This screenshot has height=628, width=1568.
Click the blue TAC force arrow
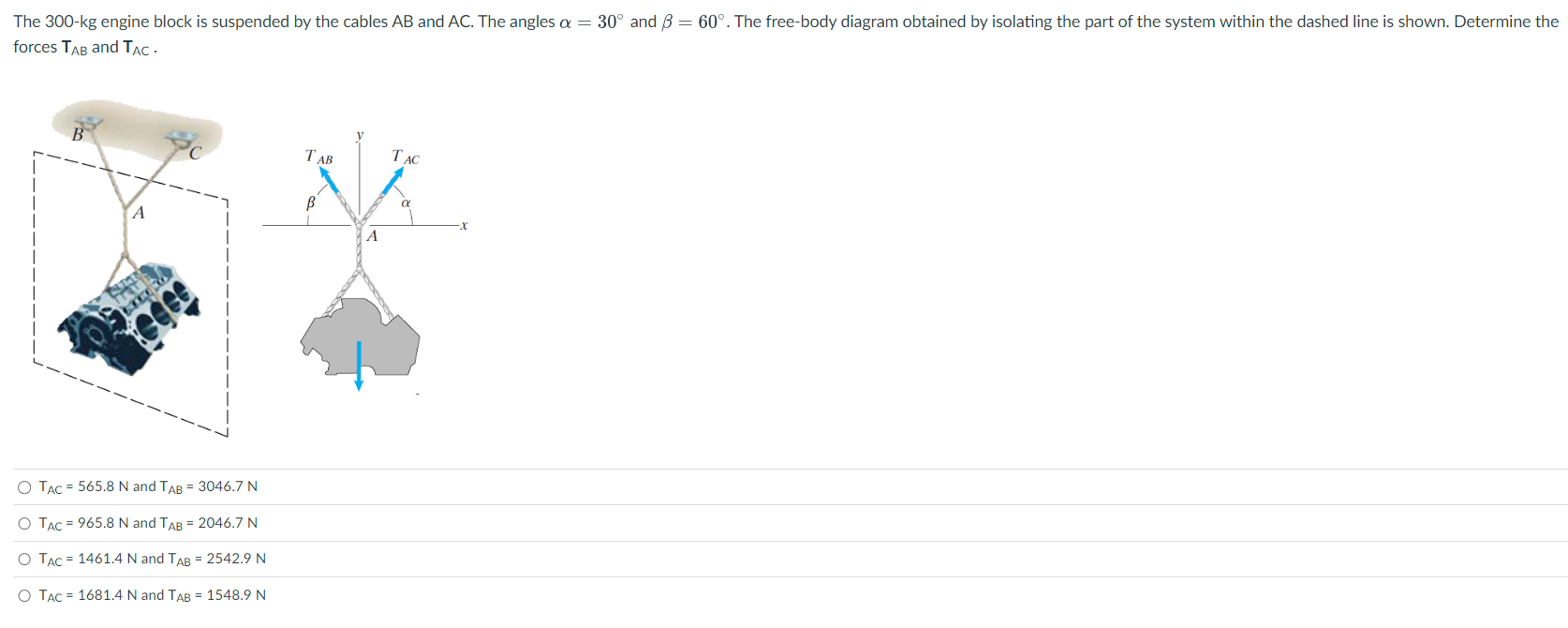click(392, 181)
